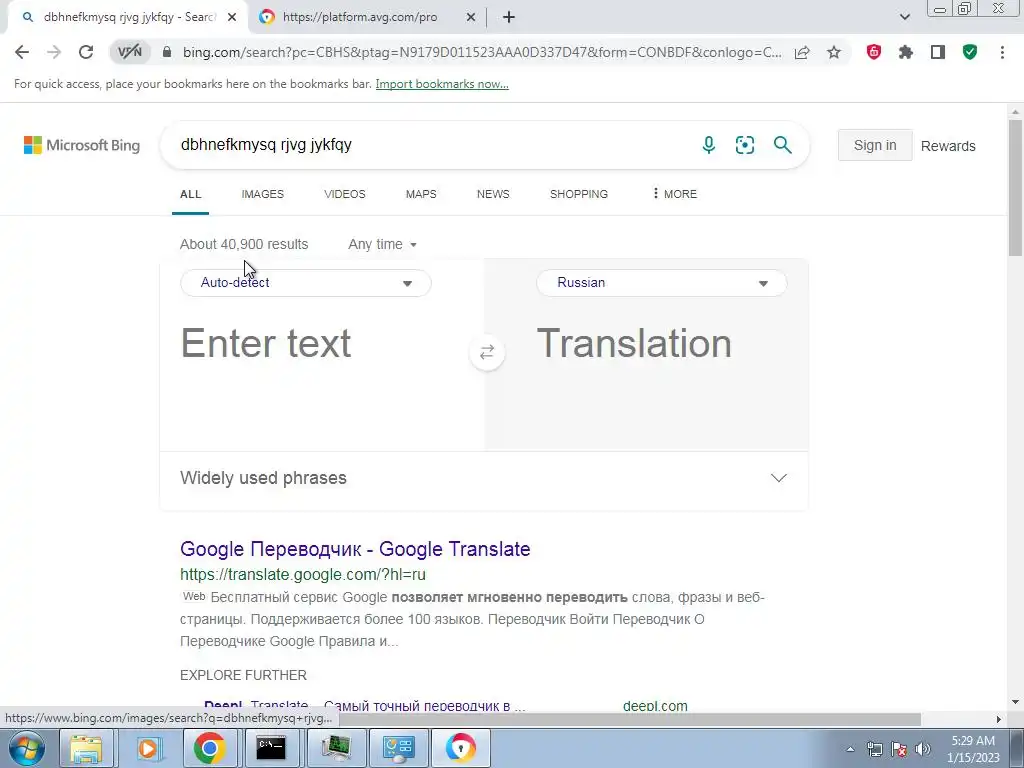
Task: Close the platform.avg.com tab
Action: [471, 18]
